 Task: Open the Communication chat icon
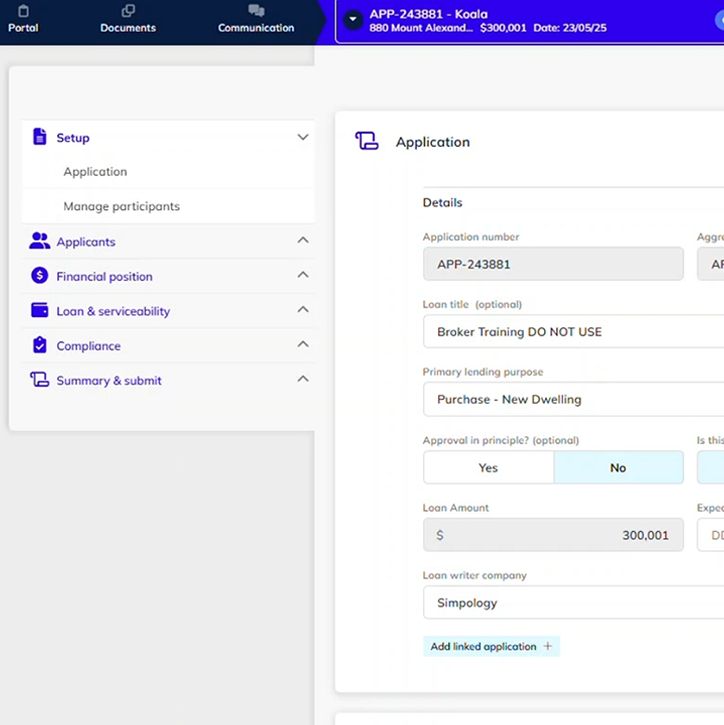click(256, 11)
